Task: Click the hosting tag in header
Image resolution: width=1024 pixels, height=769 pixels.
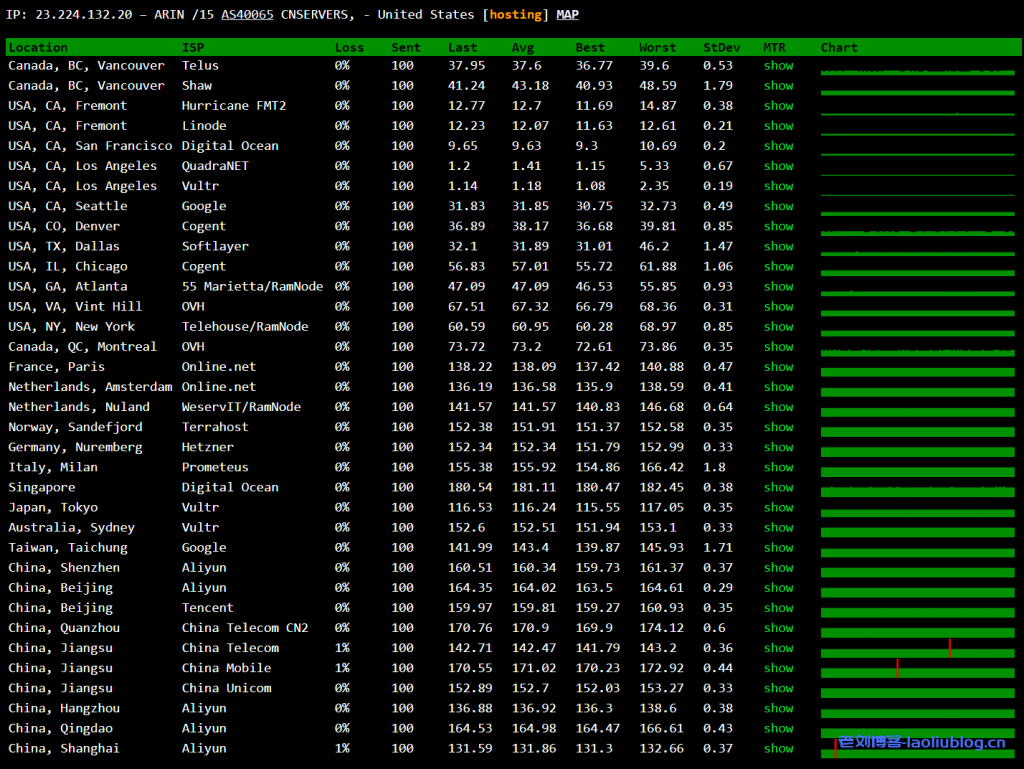Action: click(x=515, y=15)
